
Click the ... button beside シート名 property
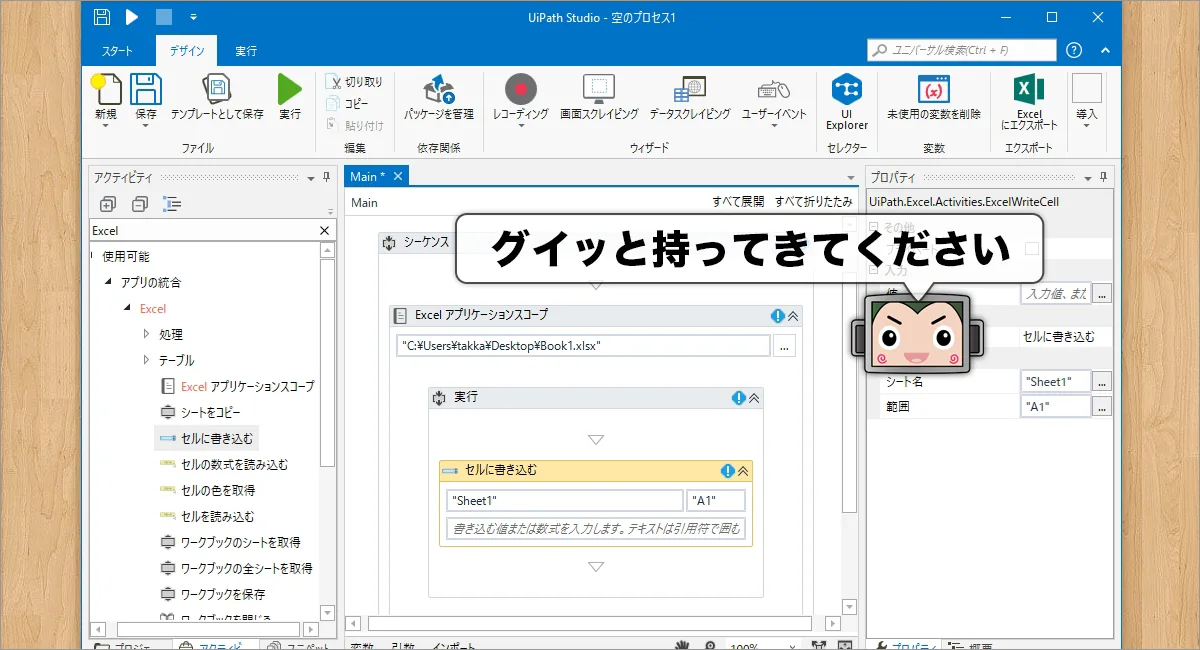[1102, 382]
